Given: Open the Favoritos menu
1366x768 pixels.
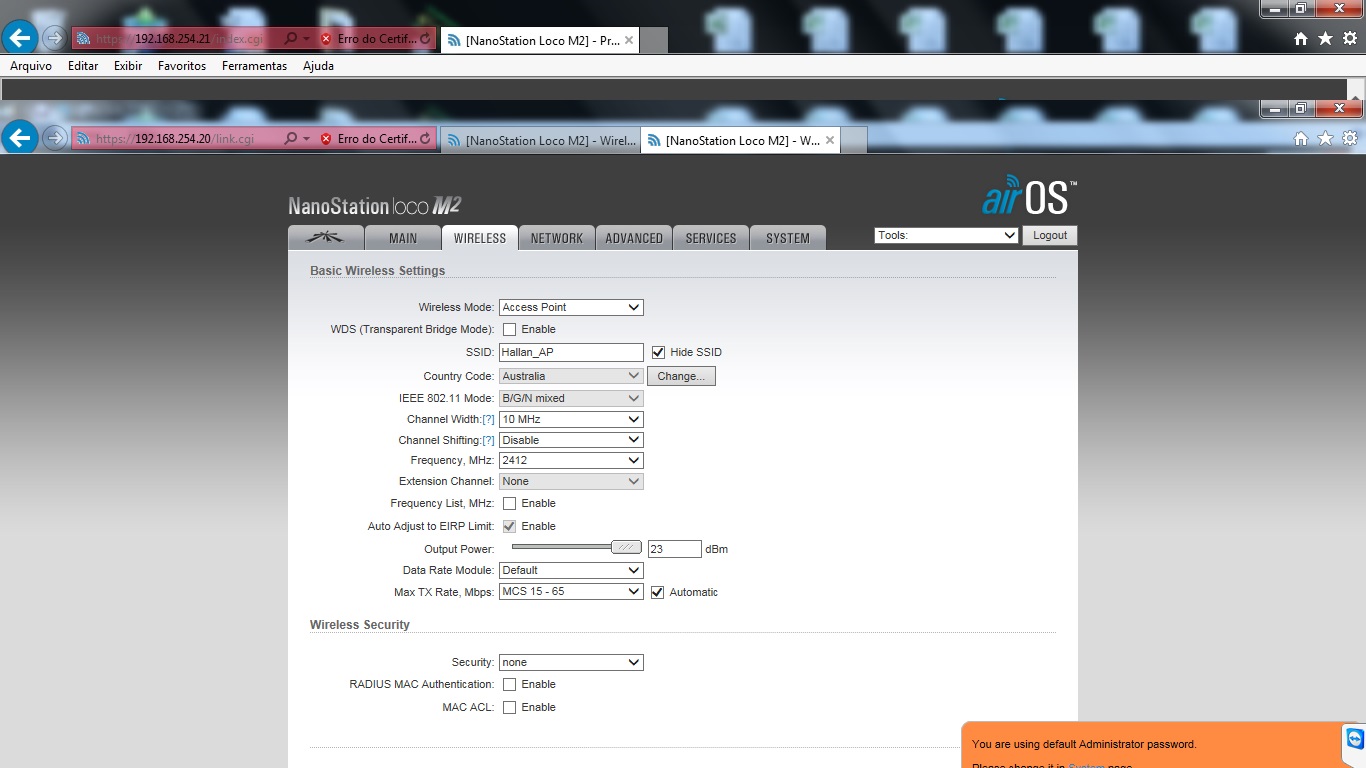Looking at the screenshot, I should pyautogui.click(x=182, y=66).
